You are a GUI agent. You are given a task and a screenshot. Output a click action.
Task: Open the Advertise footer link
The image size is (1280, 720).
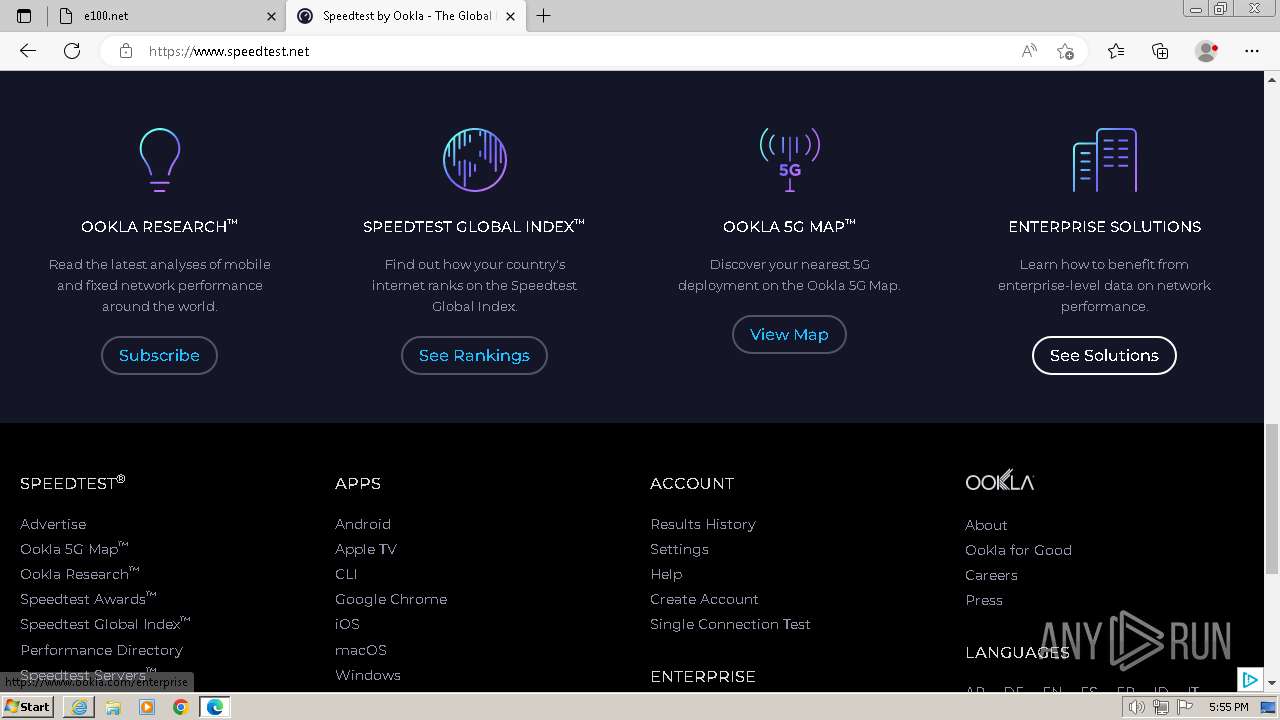pos(53,524)
